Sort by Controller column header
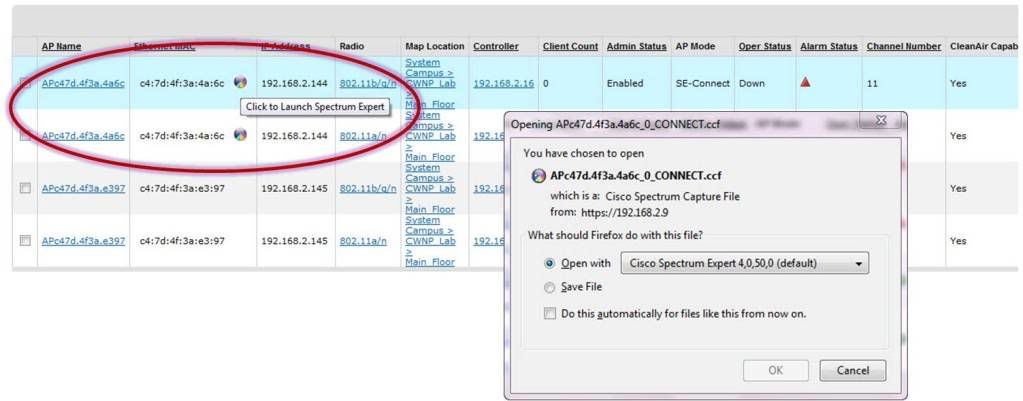 tap(496, 46)
